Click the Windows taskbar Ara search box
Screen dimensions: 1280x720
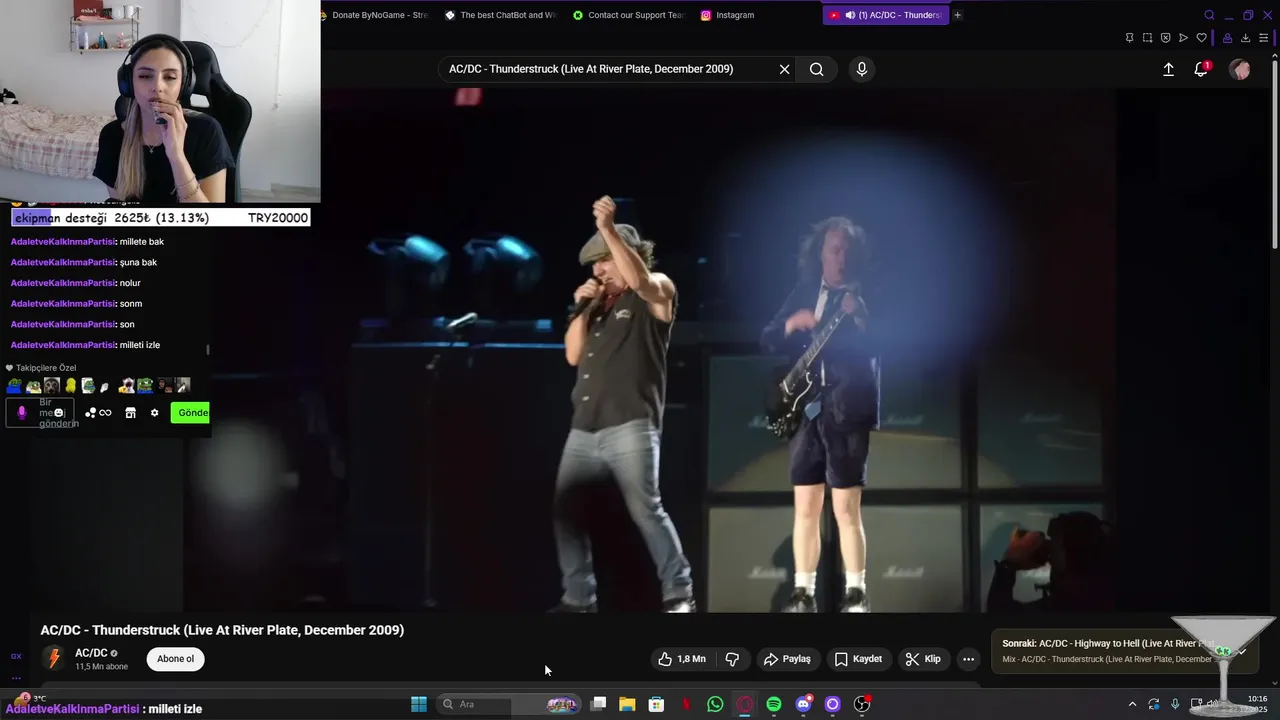(510, 704)
